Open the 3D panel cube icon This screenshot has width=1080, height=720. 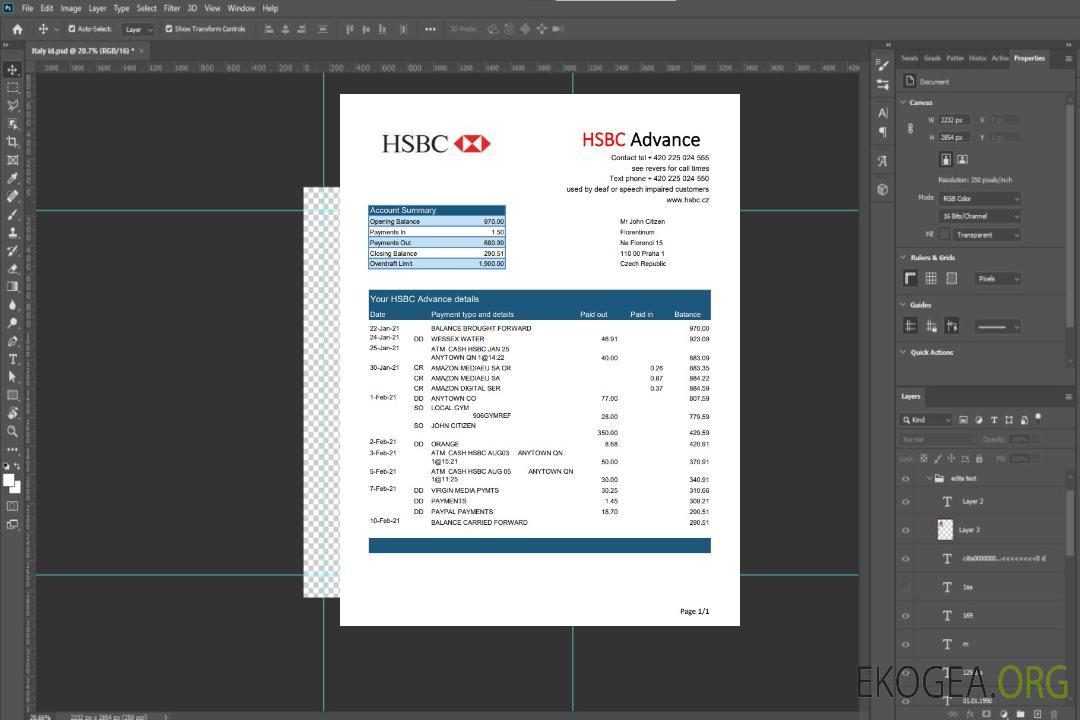882,189
